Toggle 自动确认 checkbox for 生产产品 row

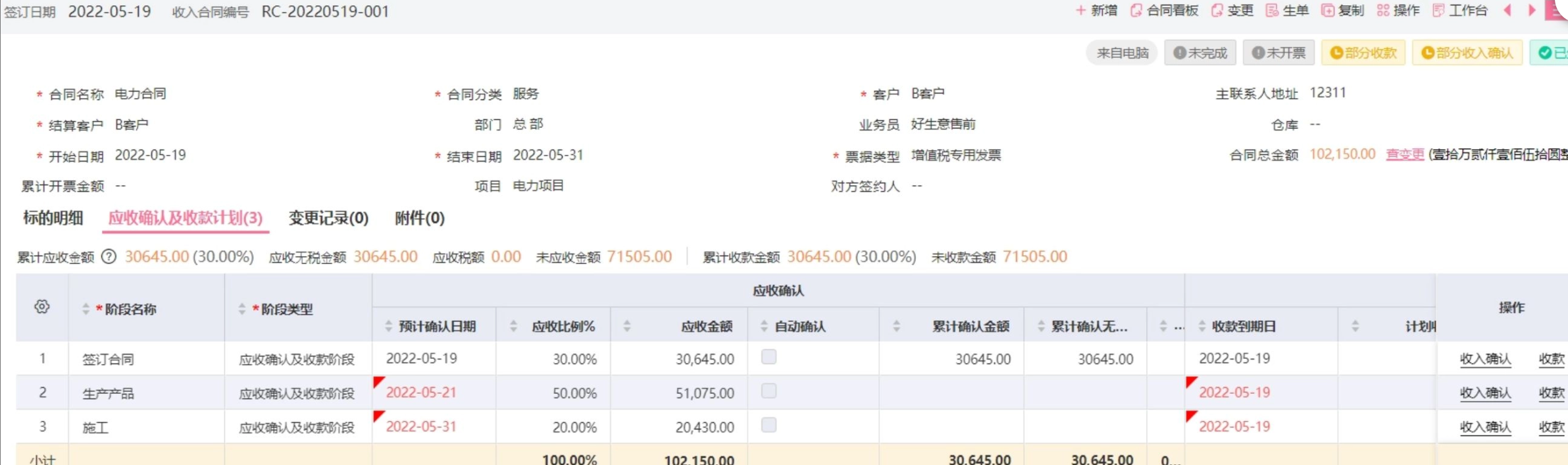pos(769,391)
